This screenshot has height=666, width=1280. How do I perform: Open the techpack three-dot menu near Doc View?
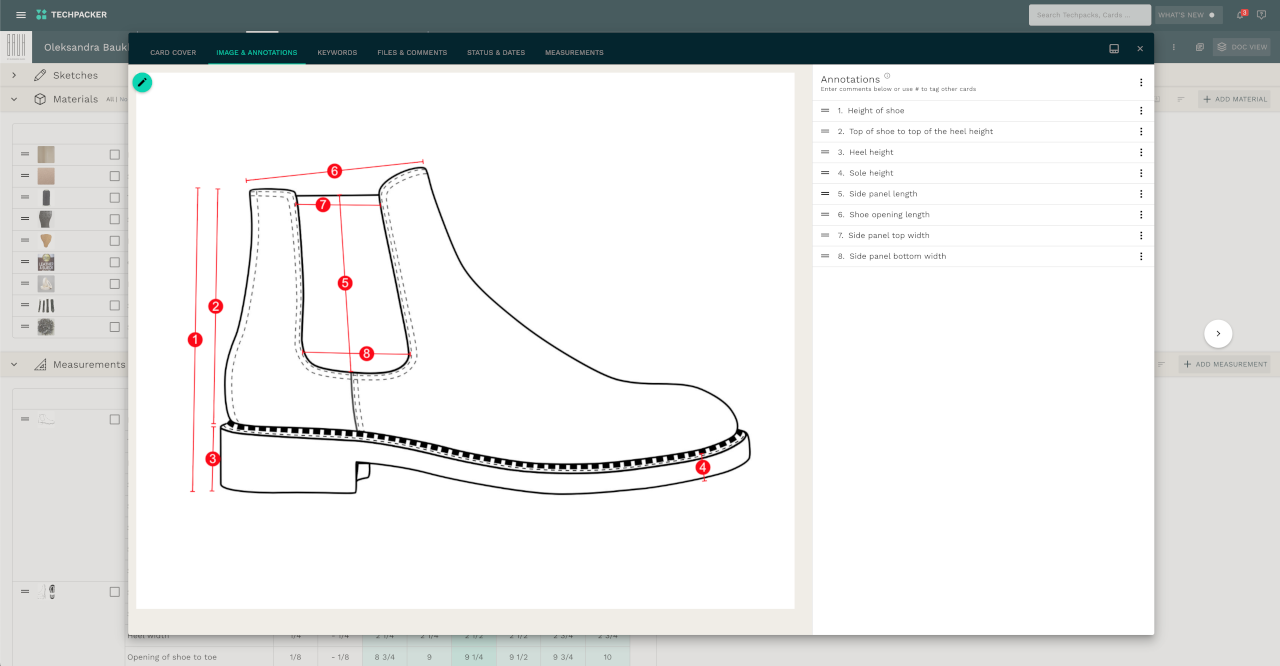[1174, 47]
